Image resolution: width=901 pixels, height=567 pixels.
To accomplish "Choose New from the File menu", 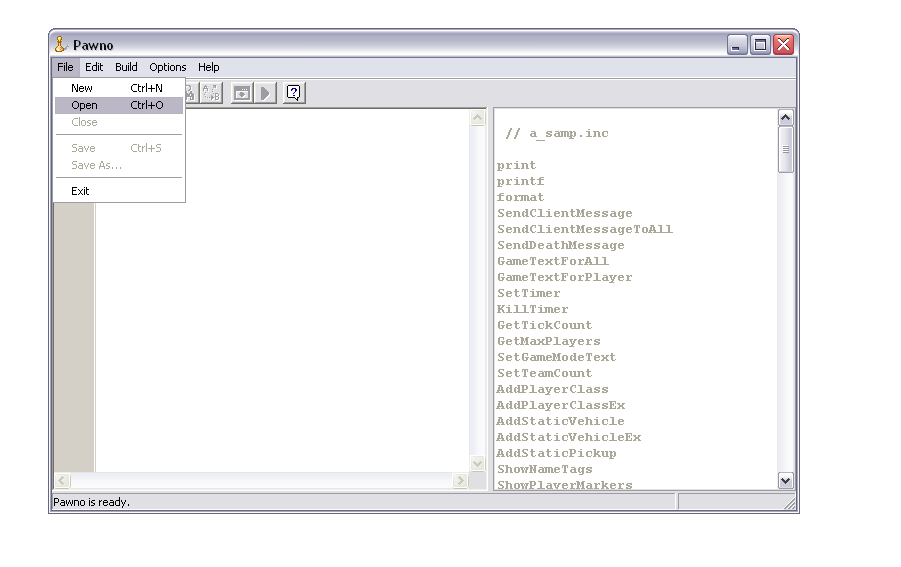I will [x=119, y=88].
